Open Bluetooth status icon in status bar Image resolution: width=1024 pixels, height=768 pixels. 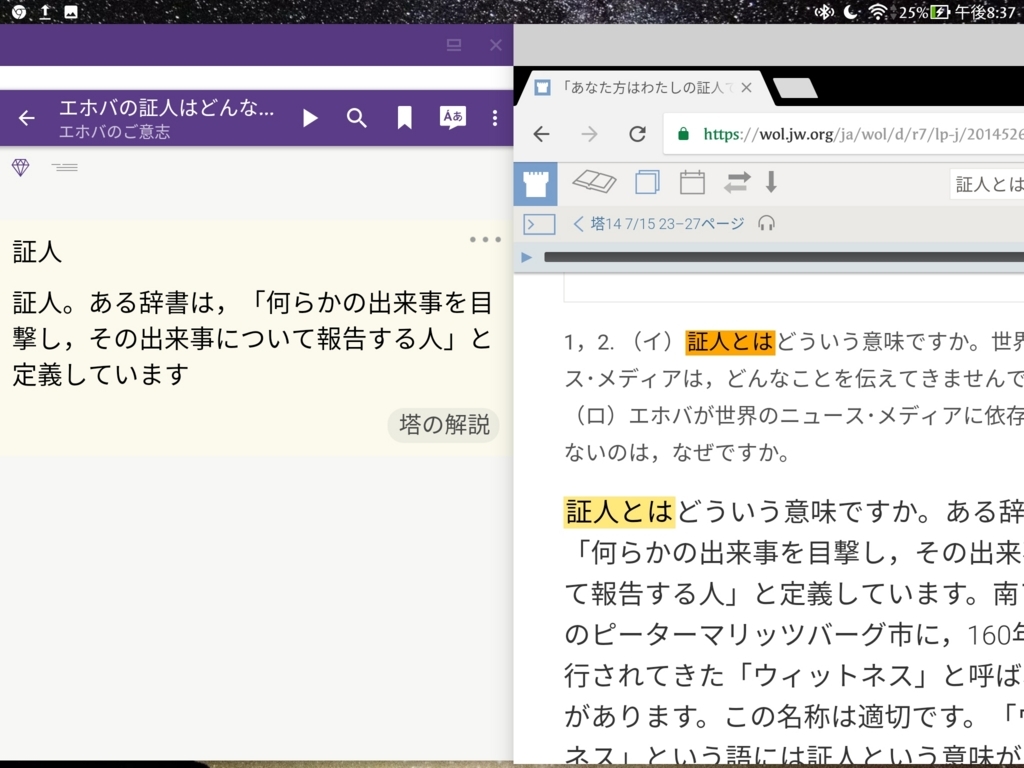tap(824, 12)
